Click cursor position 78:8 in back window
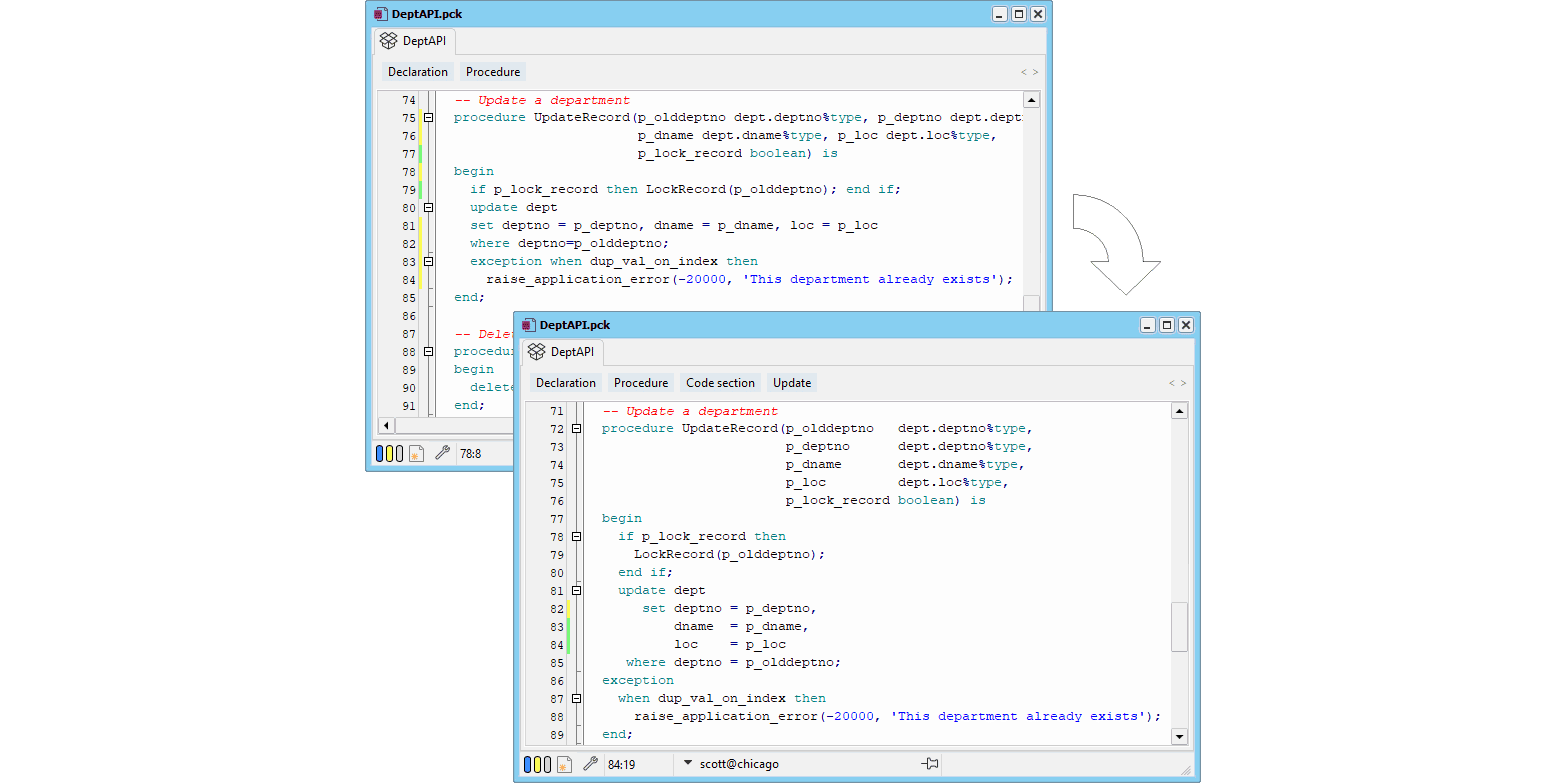The image size is (1566, 783). tap(470, 453)
